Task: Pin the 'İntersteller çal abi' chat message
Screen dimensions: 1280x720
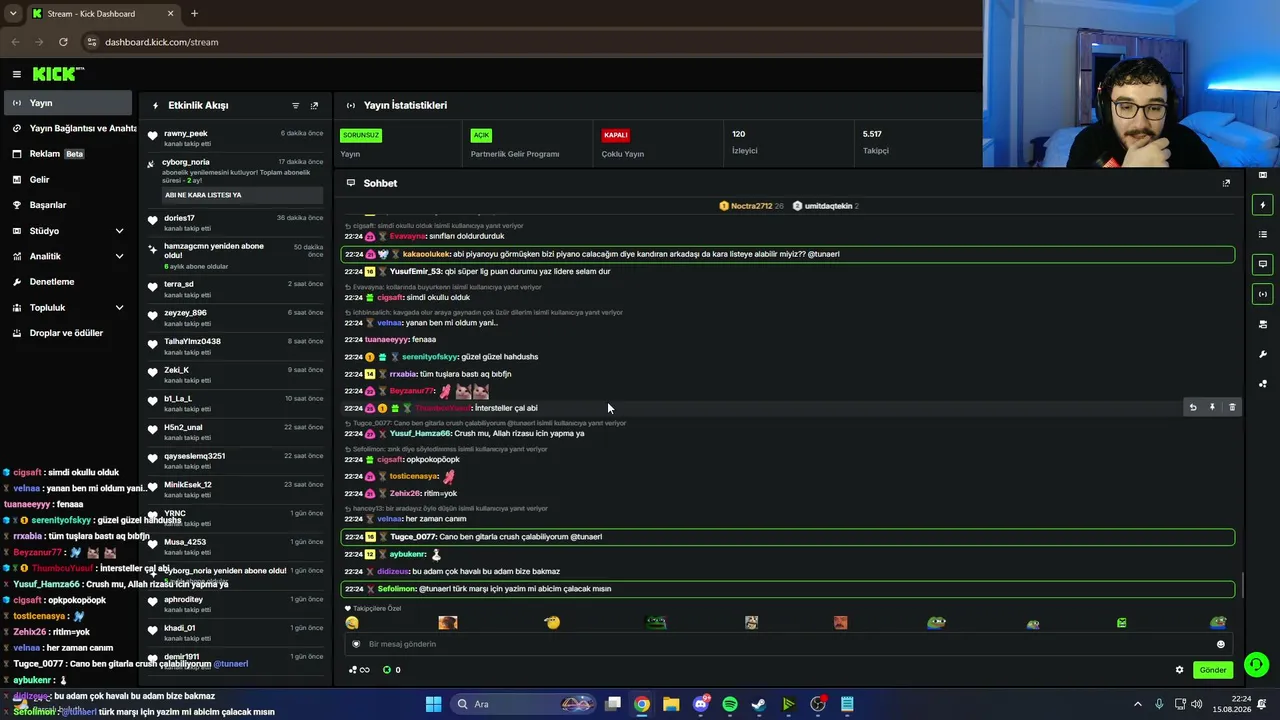Action: pyautogui.click(x=1212, y=407)
